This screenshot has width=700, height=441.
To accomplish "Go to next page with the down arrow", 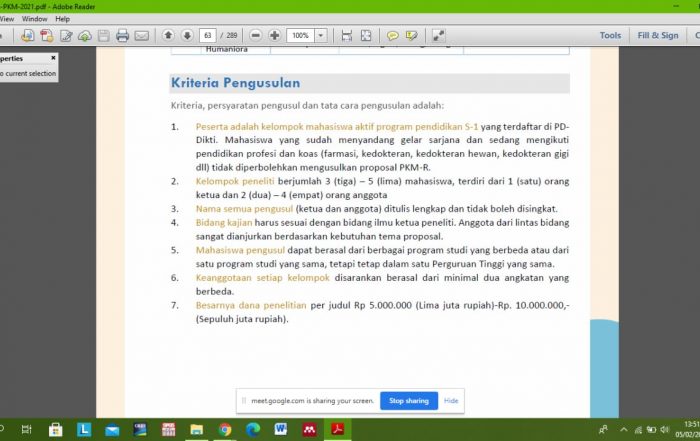I will [x=185, y=35].
